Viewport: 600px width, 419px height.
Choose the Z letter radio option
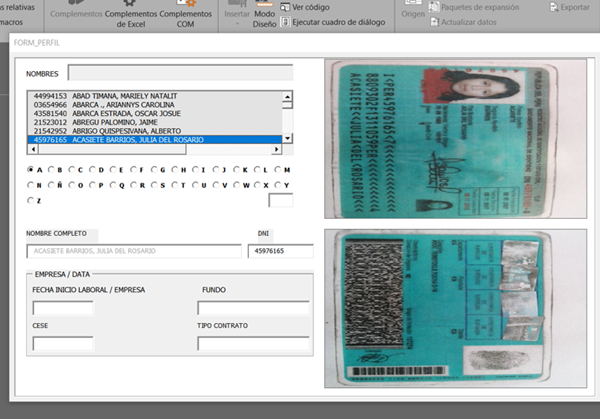(30, 201)
